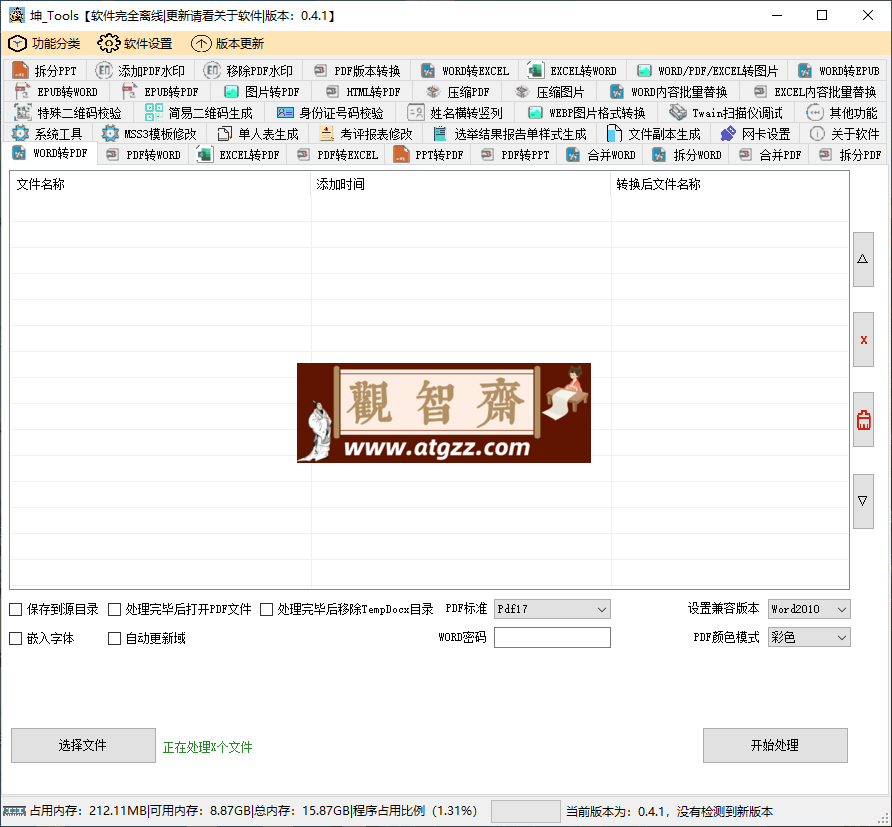Switch to PDF转PPT tab
Image resolution: width=892 pixels, height=827 pixels.
(x=515, y=155)
